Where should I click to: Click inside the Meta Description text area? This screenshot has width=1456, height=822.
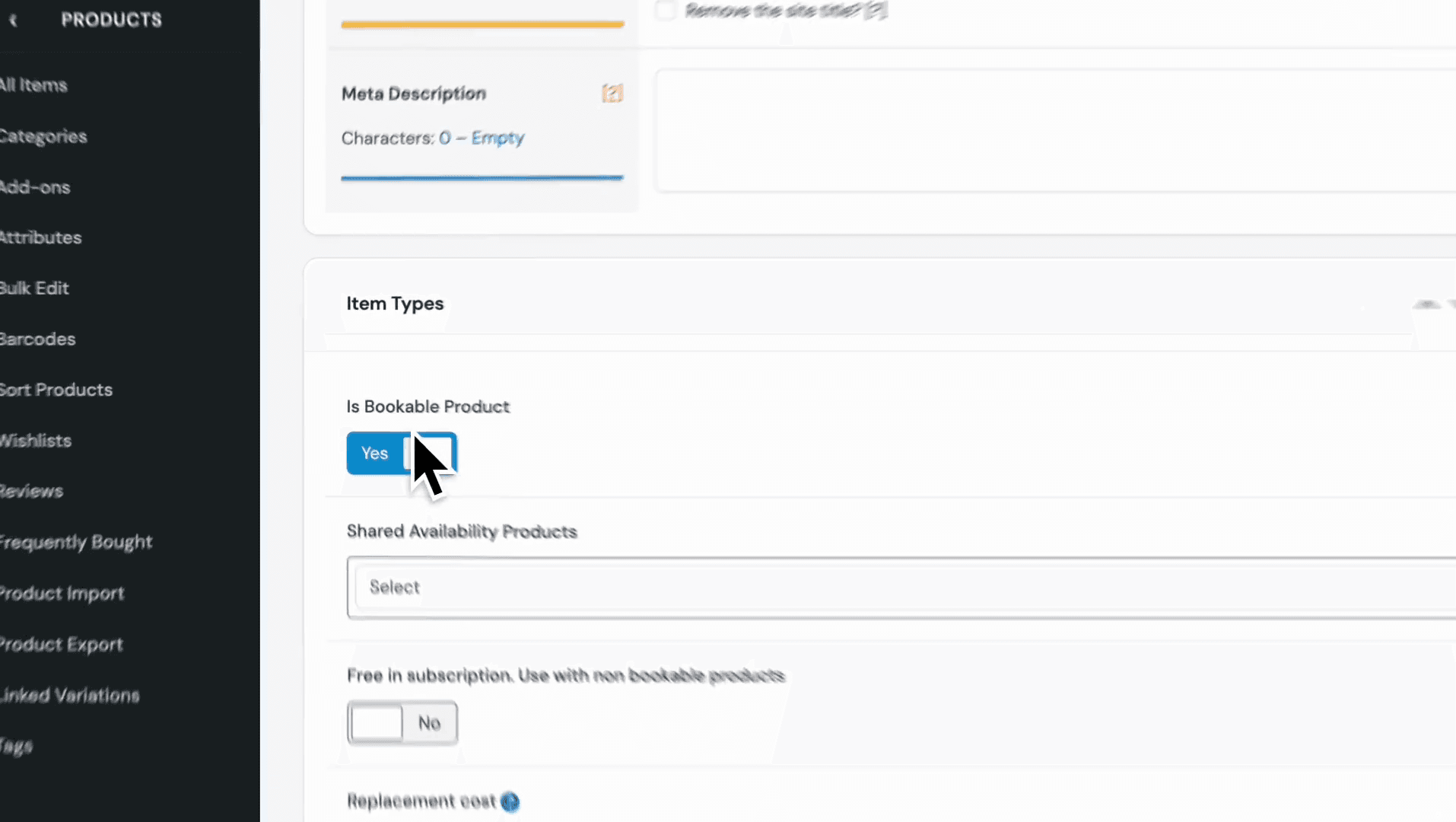coord(1056,130)
